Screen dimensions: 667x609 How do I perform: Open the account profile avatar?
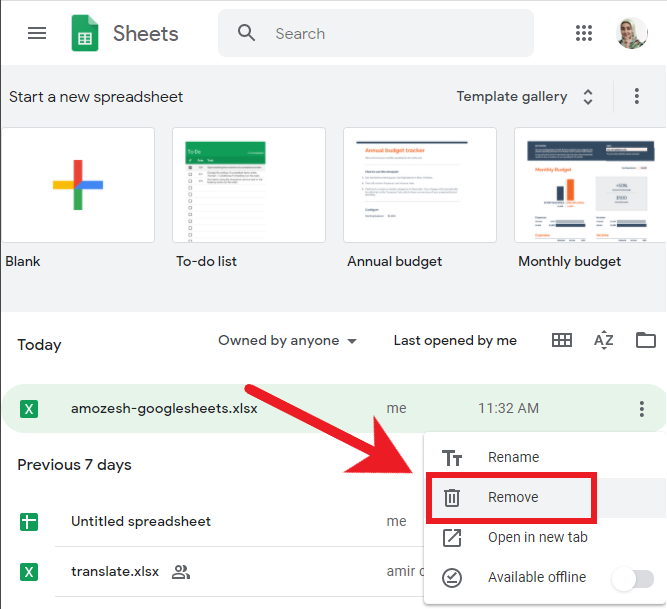pos(632,33)
